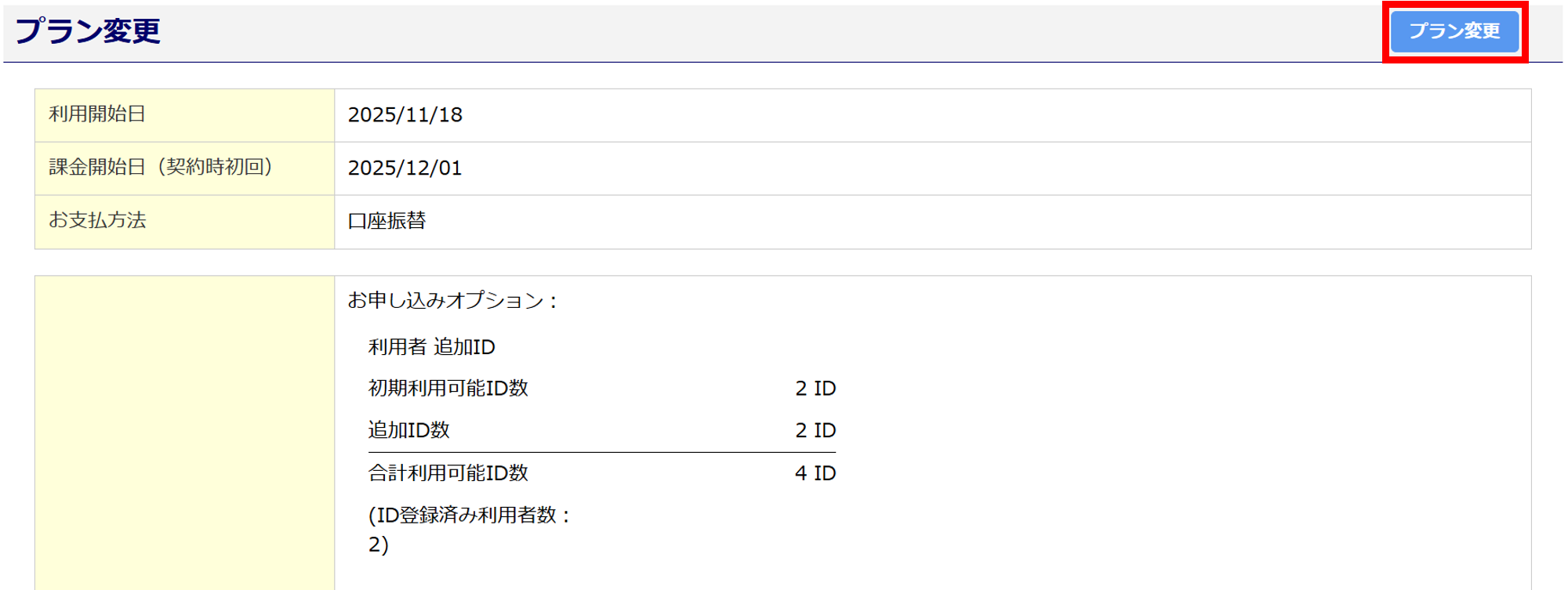Select the 2 ID value beside 初期利用可能ID数

(x=815, y=389)
